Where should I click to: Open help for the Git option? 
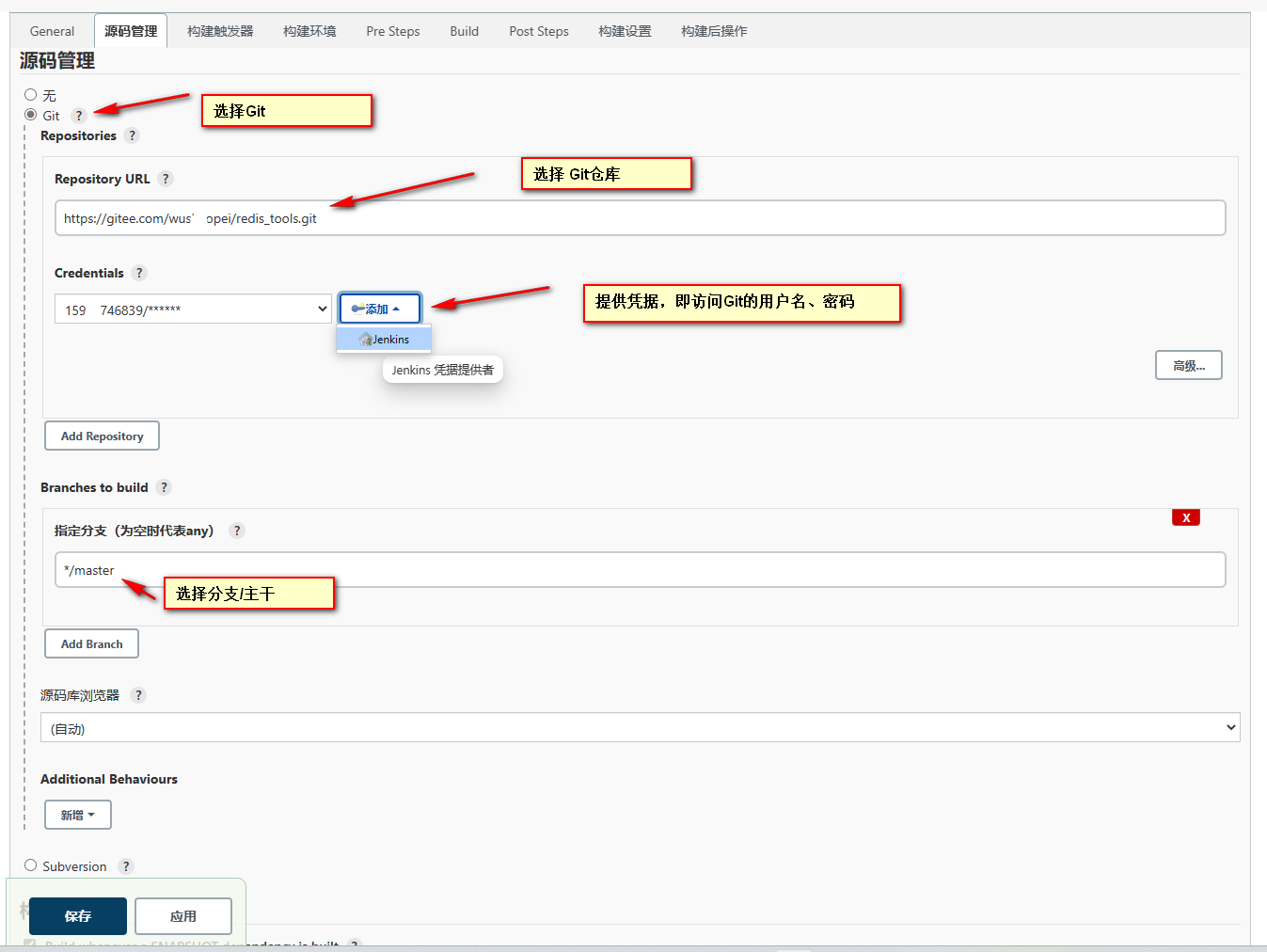pyautogui.click(x=79, y=115)
